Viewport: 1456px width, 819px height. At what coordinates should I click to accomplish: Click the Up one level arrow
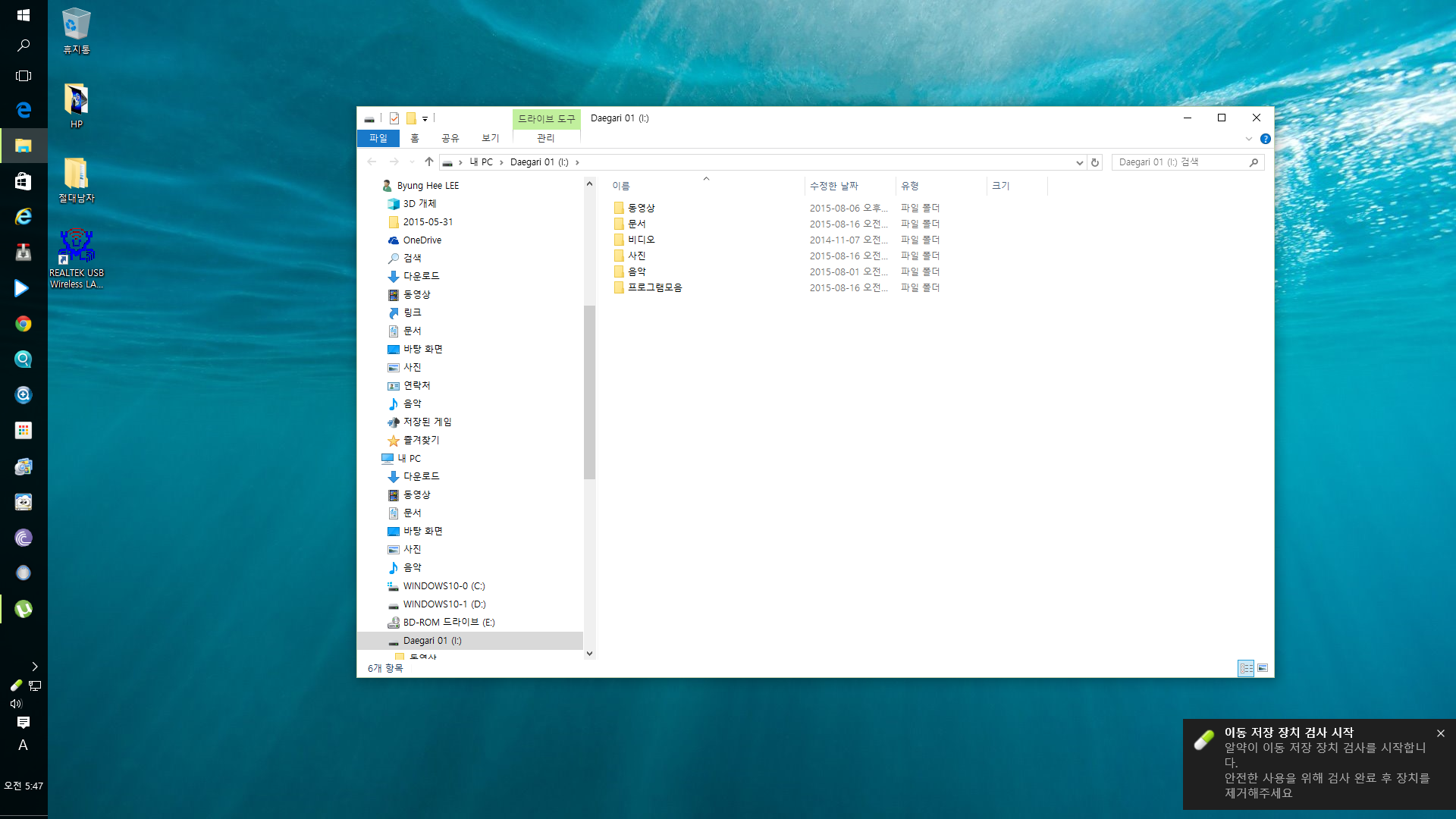(x=429, y=162)
